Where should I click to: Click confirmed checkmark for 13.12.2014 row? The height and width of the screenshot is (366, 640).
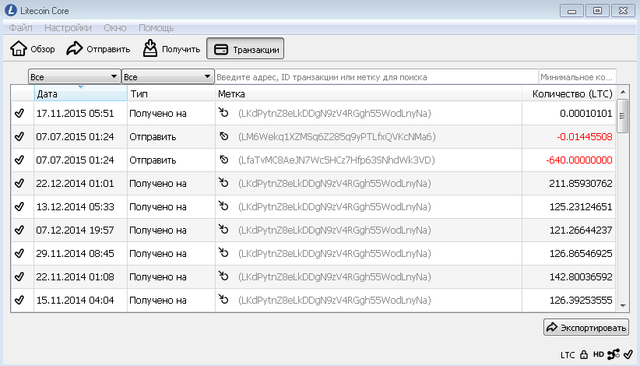pyautogui.click(x=19, y=206)
